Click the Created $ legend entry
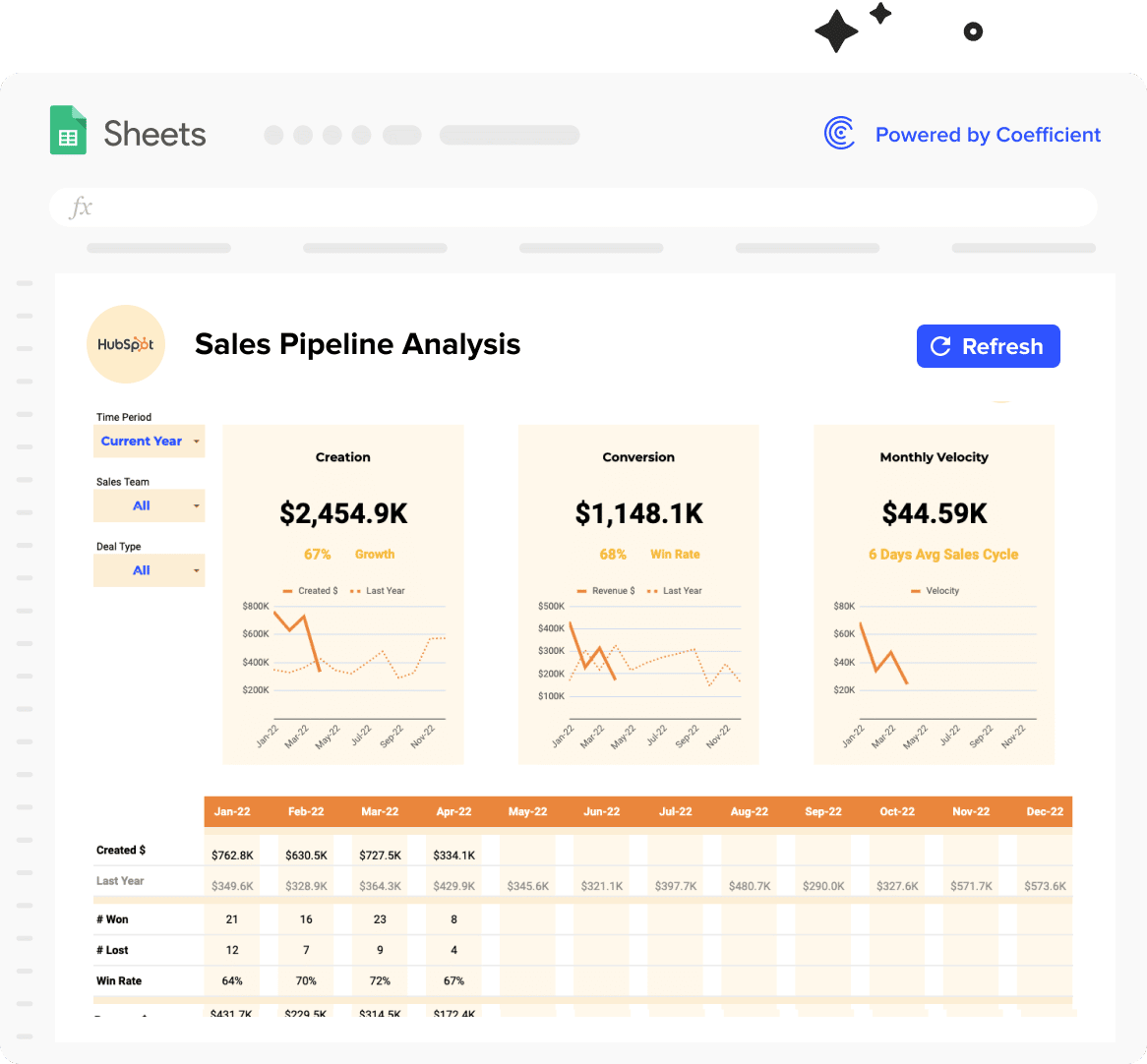Viewport: 1147px width, 1064px height. [310, 591]
